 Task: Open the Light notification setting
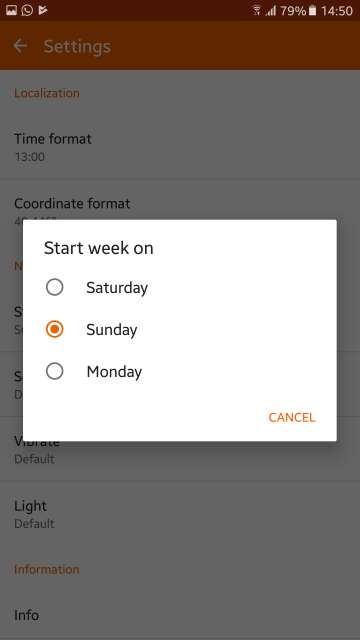pyautogui.click(x=180, y=514)
